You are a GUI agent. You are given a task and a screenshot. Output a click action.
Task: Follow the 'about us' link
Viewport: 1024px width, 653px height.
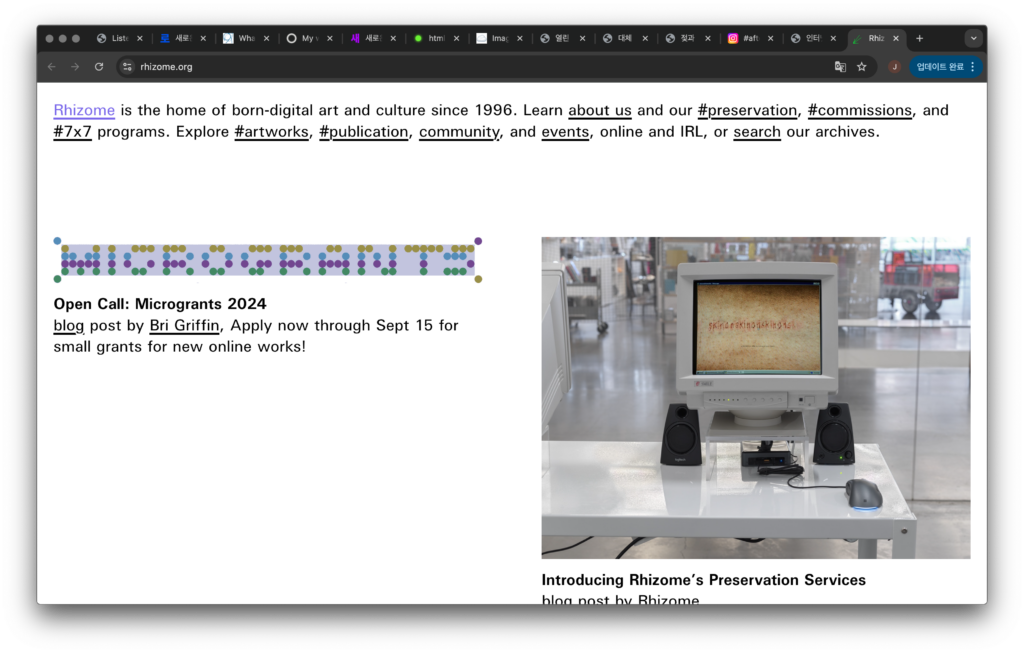tap(600, 110)
